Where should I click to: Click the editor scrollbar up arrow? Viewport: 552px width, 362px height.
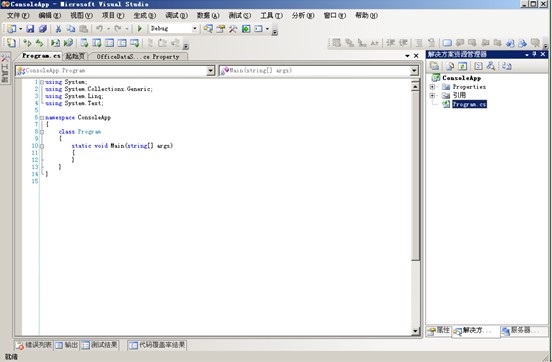coord(415,86)
